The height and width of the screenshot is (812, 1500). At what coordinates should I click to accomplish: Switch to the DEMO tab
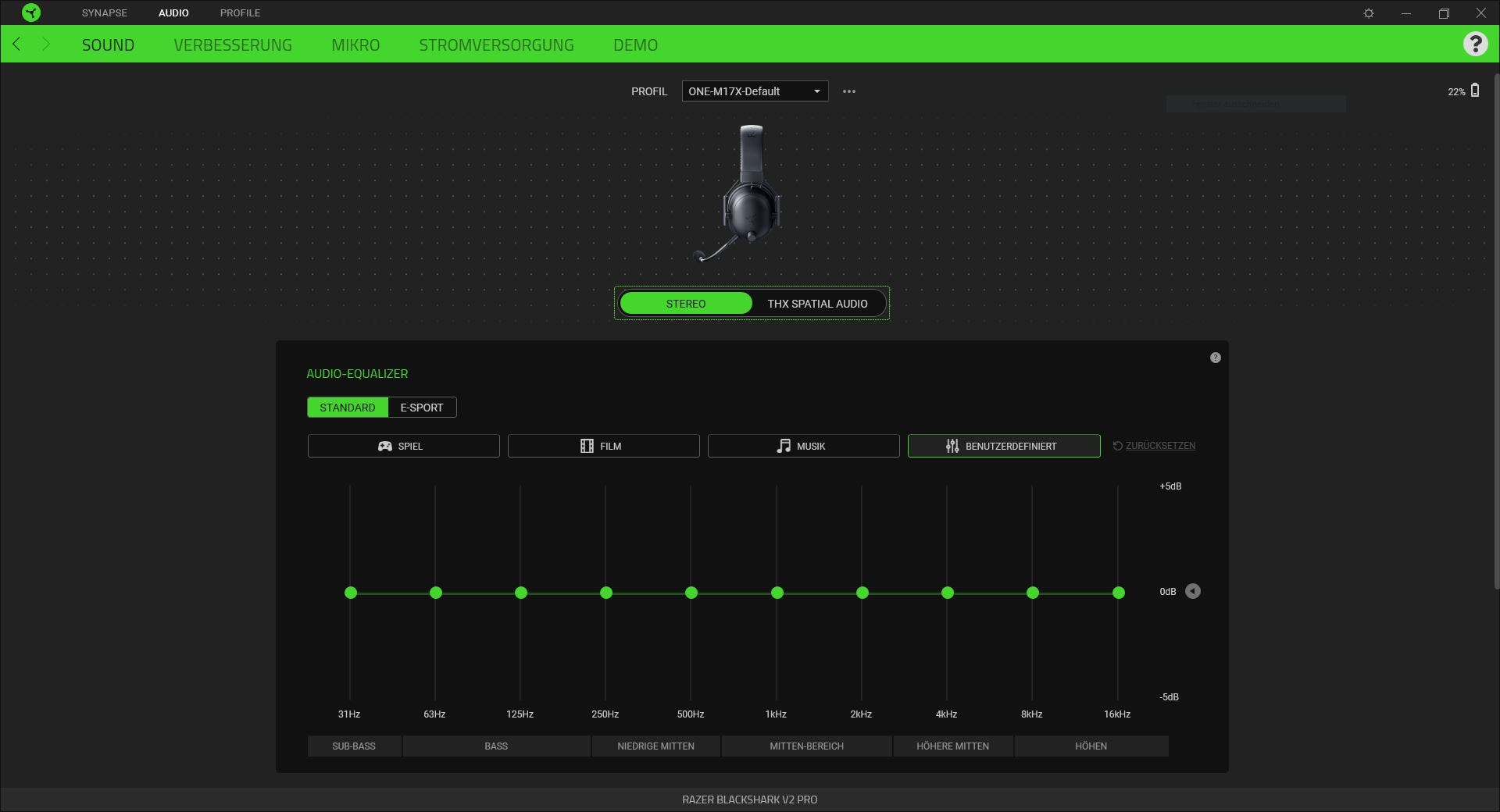635,45
